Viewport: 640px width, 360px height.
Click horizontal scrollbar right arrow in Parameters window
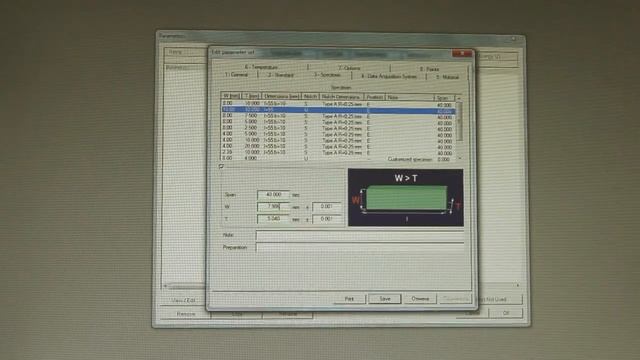pyautogui.click(x=518, y=285)
